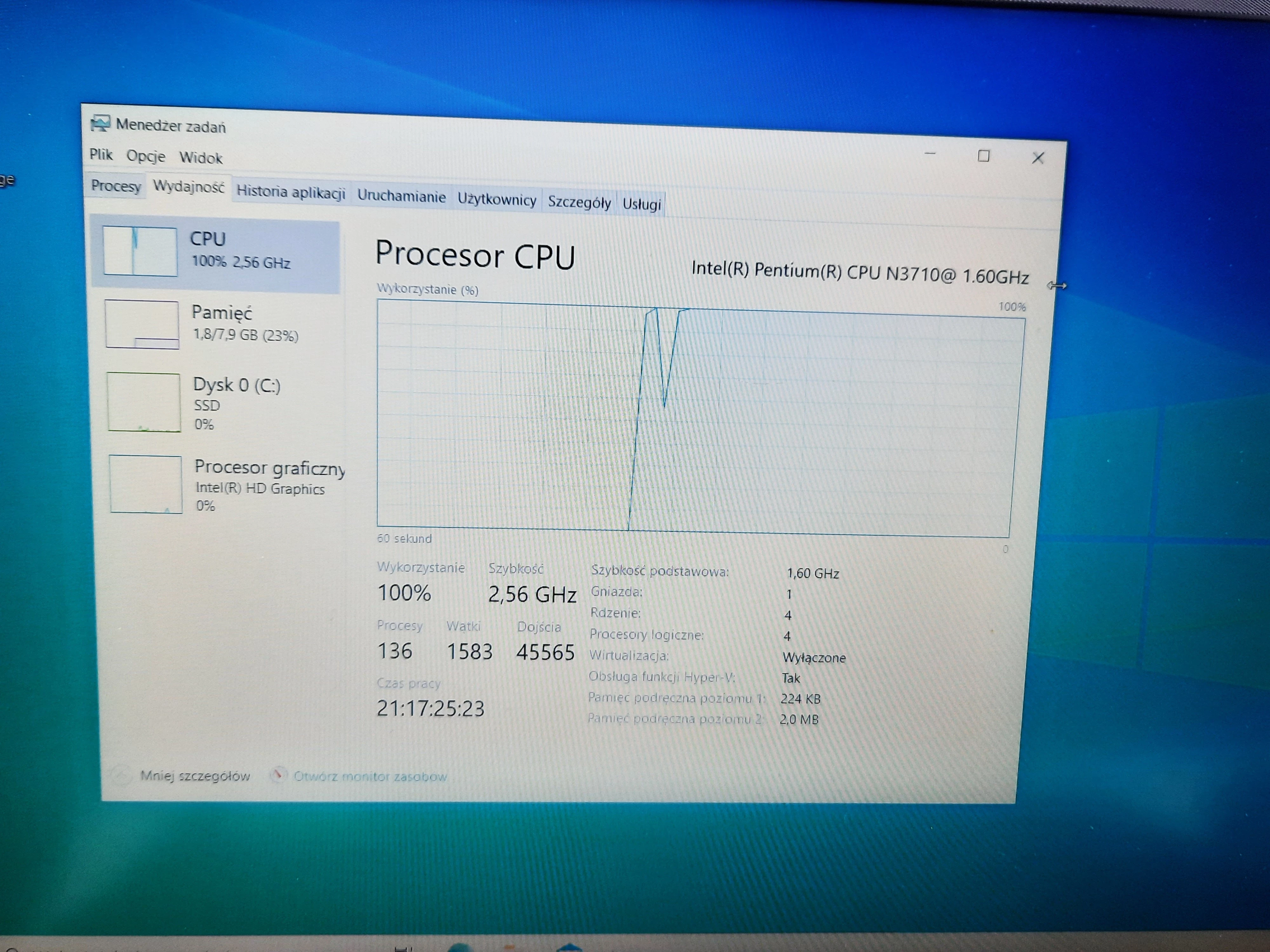Click the CPU mini graph thumbnail

coord(140,251)
